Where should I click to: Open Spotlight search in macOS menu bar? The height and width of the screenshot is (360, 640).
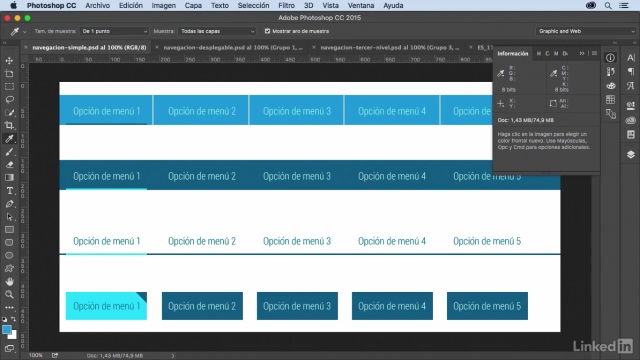pyautogui.click(x=608, y=5)
